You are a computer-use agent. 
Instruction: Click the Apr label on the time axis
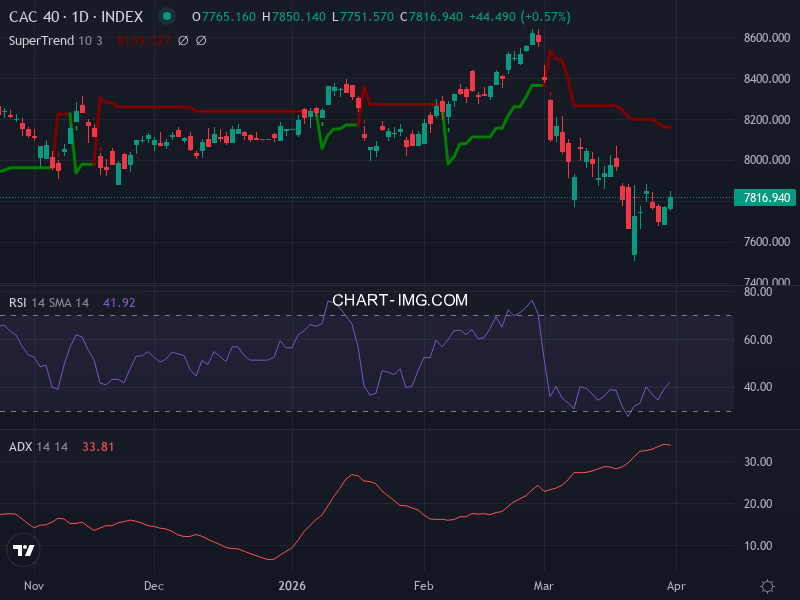coord(677,586)
